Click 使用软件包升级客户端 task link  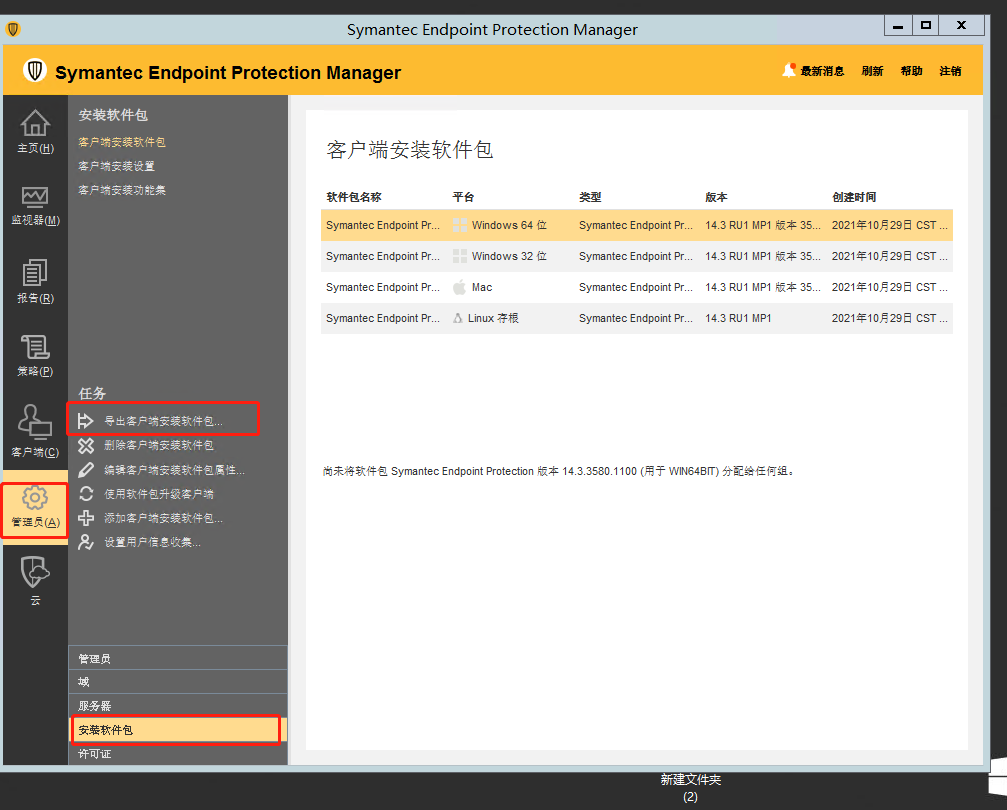coord(159,494)
